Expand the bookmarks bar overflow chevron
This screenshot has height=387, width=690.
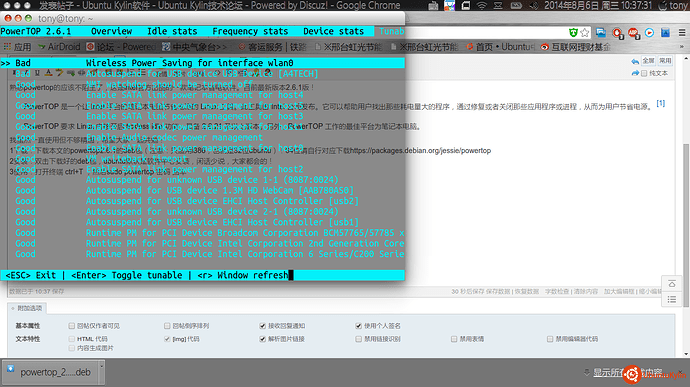682,47
